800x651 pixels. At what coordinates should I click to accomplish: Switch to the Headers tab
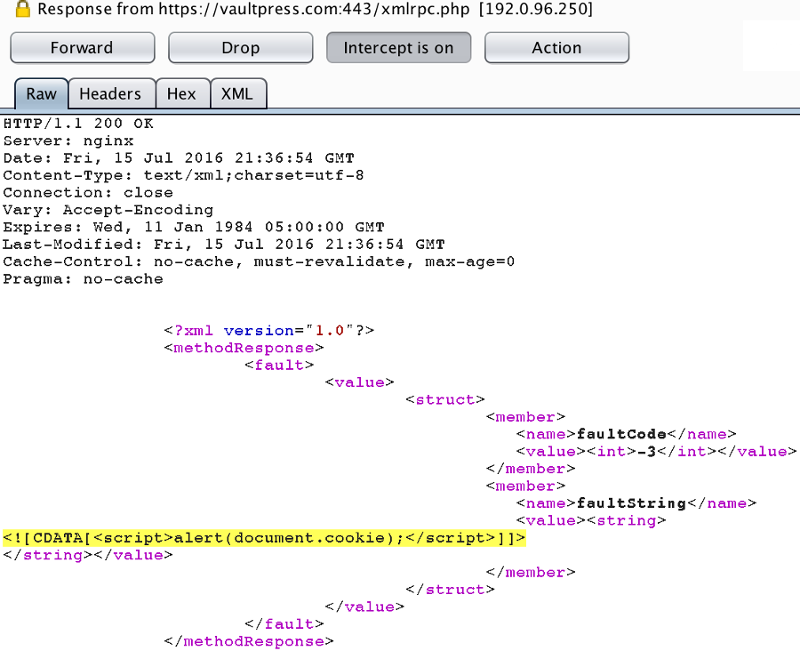tap(111, 94)
